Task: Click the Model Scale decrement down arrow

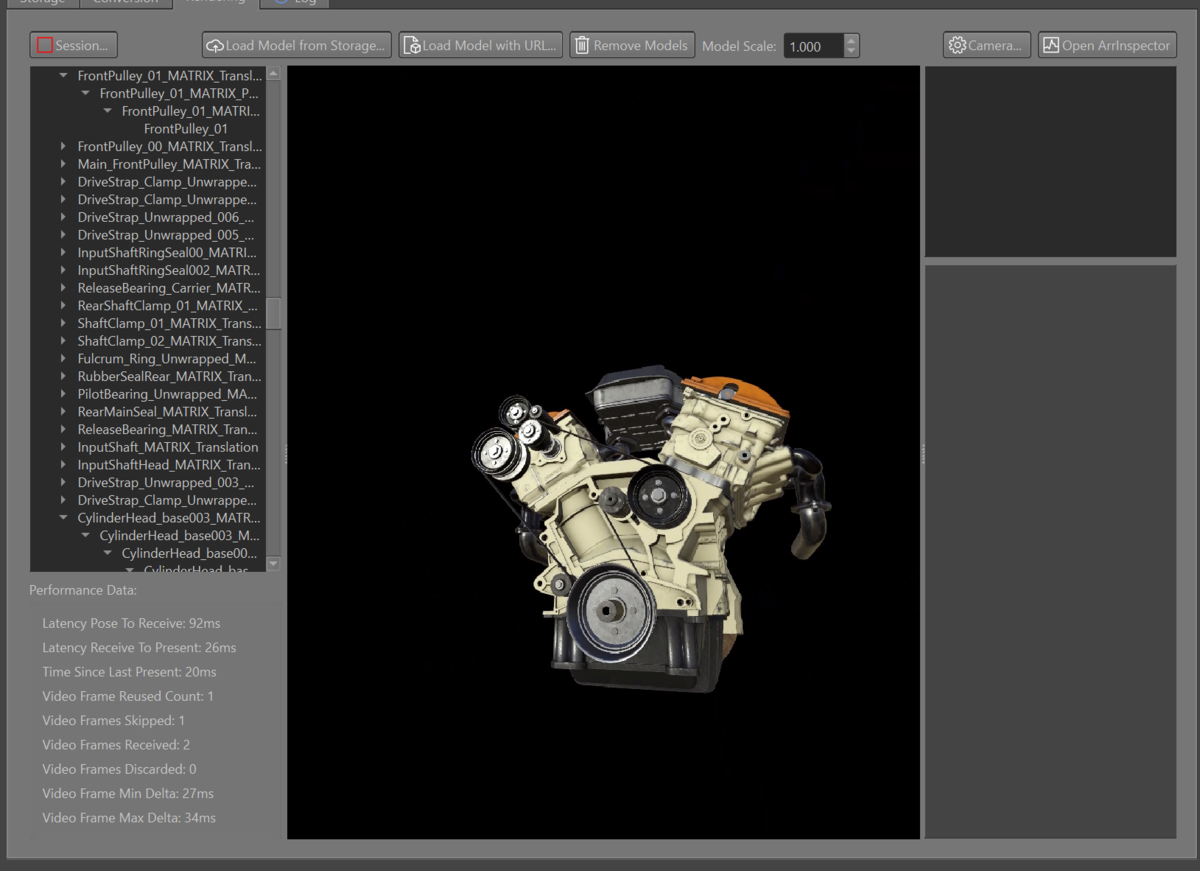Action: 851,51
